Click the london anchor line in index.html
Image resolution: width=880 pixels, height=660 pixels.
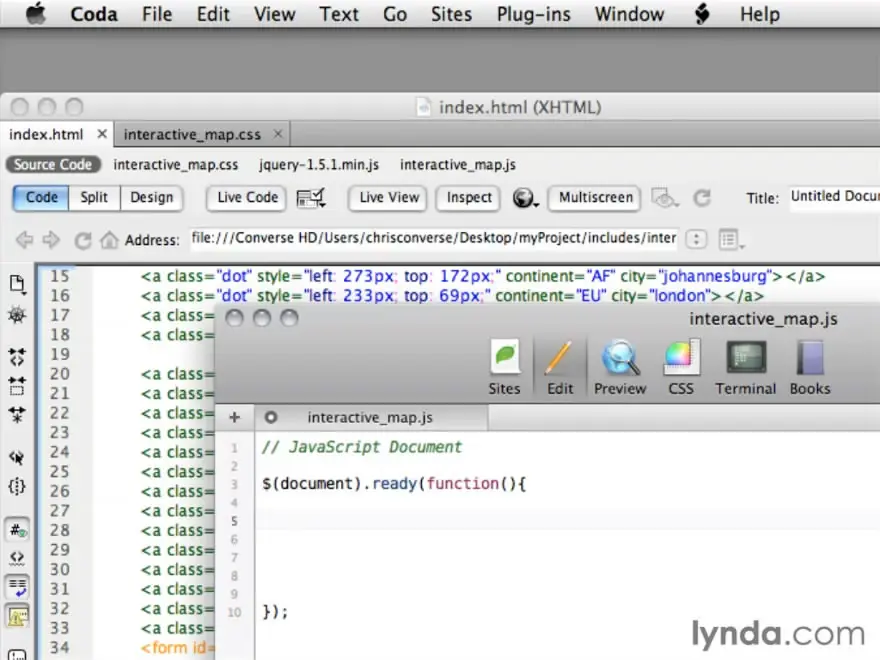[452, 296]
